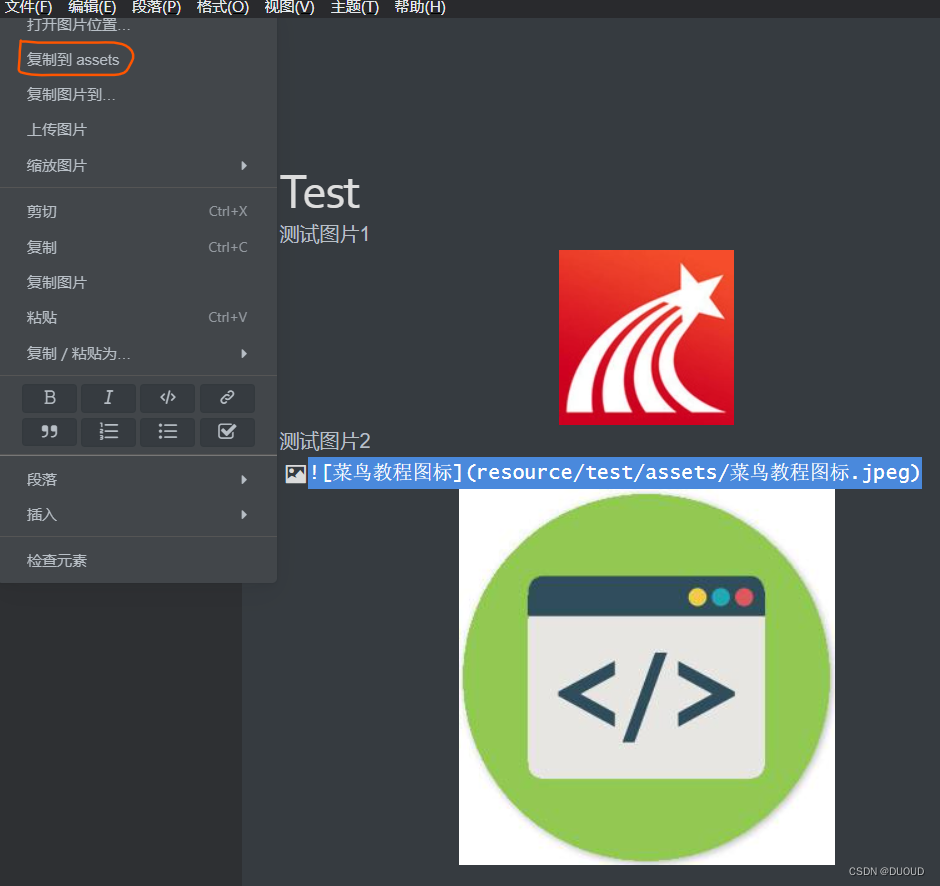Image resolution: width=940 pixels, height=886 pixels.
Task: Expand the 段落 submenu arrow
Action: point(244,480)
